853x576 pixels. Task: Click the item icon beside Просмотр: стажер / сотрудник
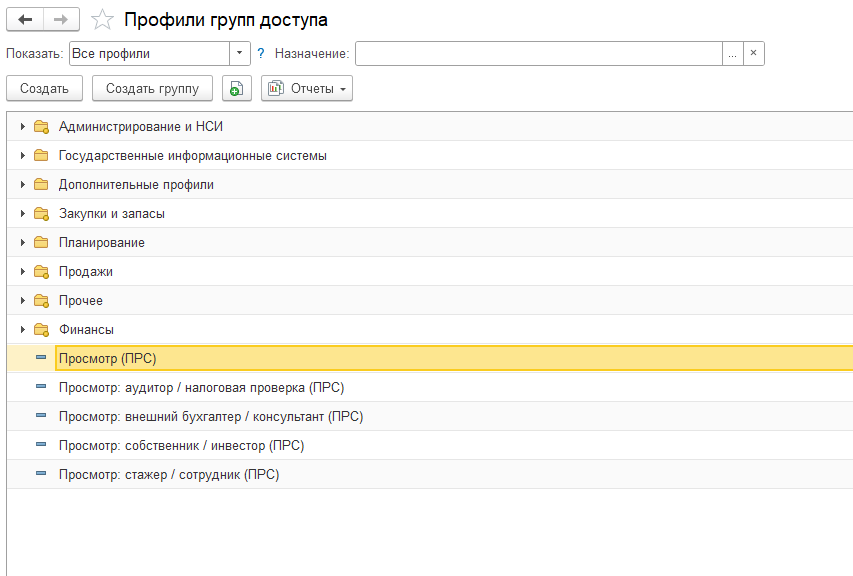(41, 473)
